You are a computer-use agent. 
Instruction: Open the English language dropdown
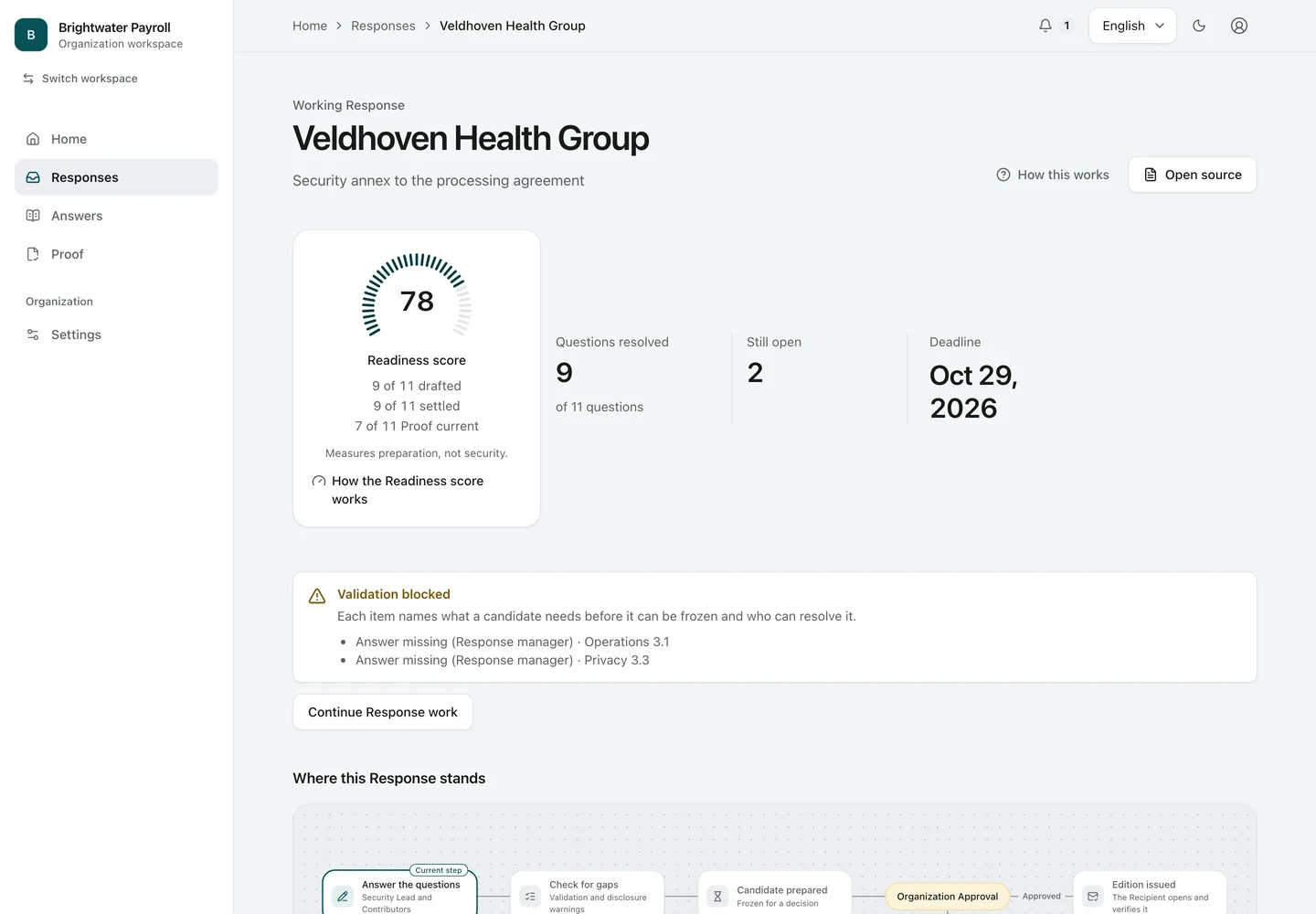pos(1132,26)
